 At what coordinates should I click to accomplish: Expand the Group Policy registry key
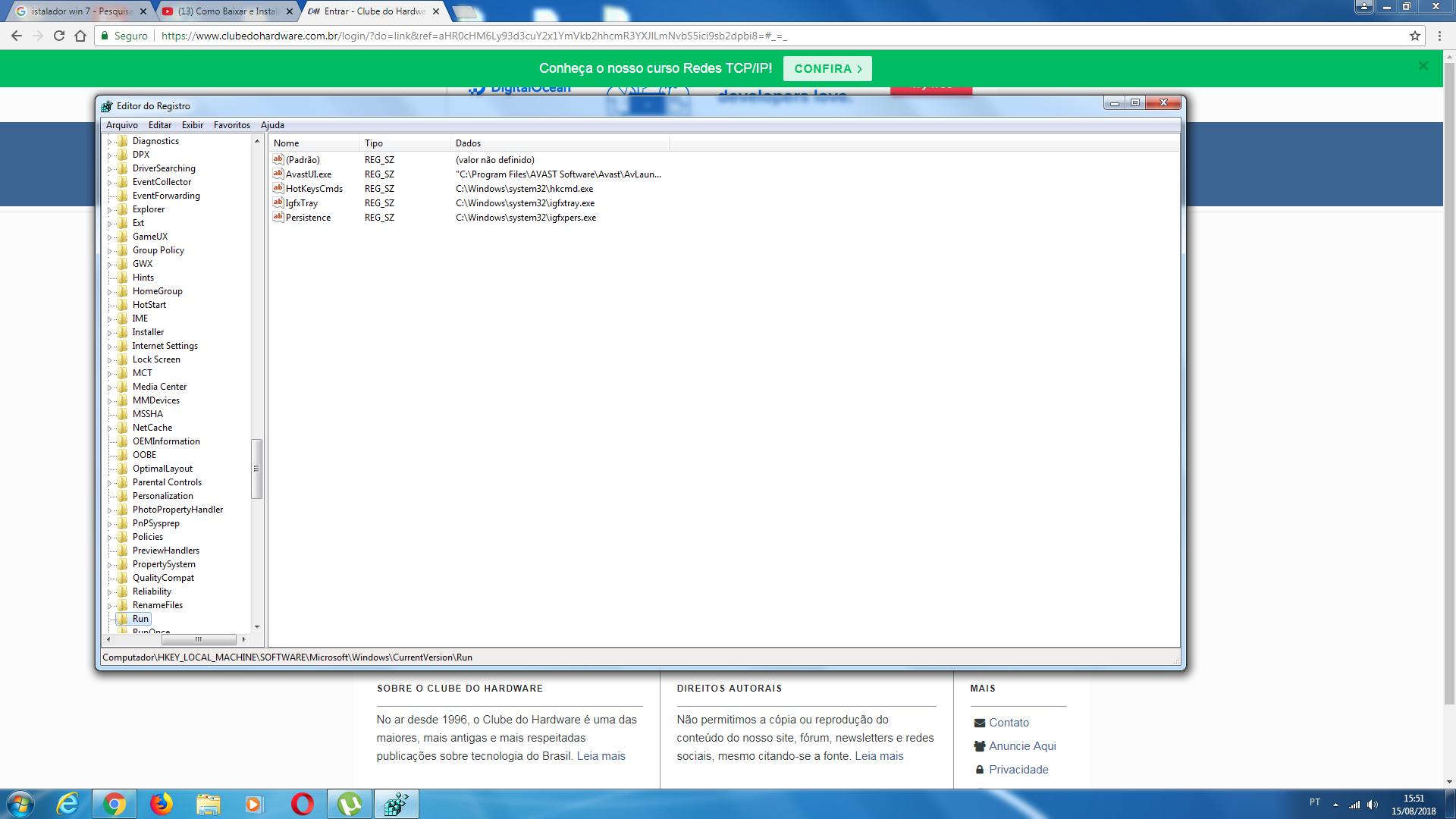tap(109, 250)
